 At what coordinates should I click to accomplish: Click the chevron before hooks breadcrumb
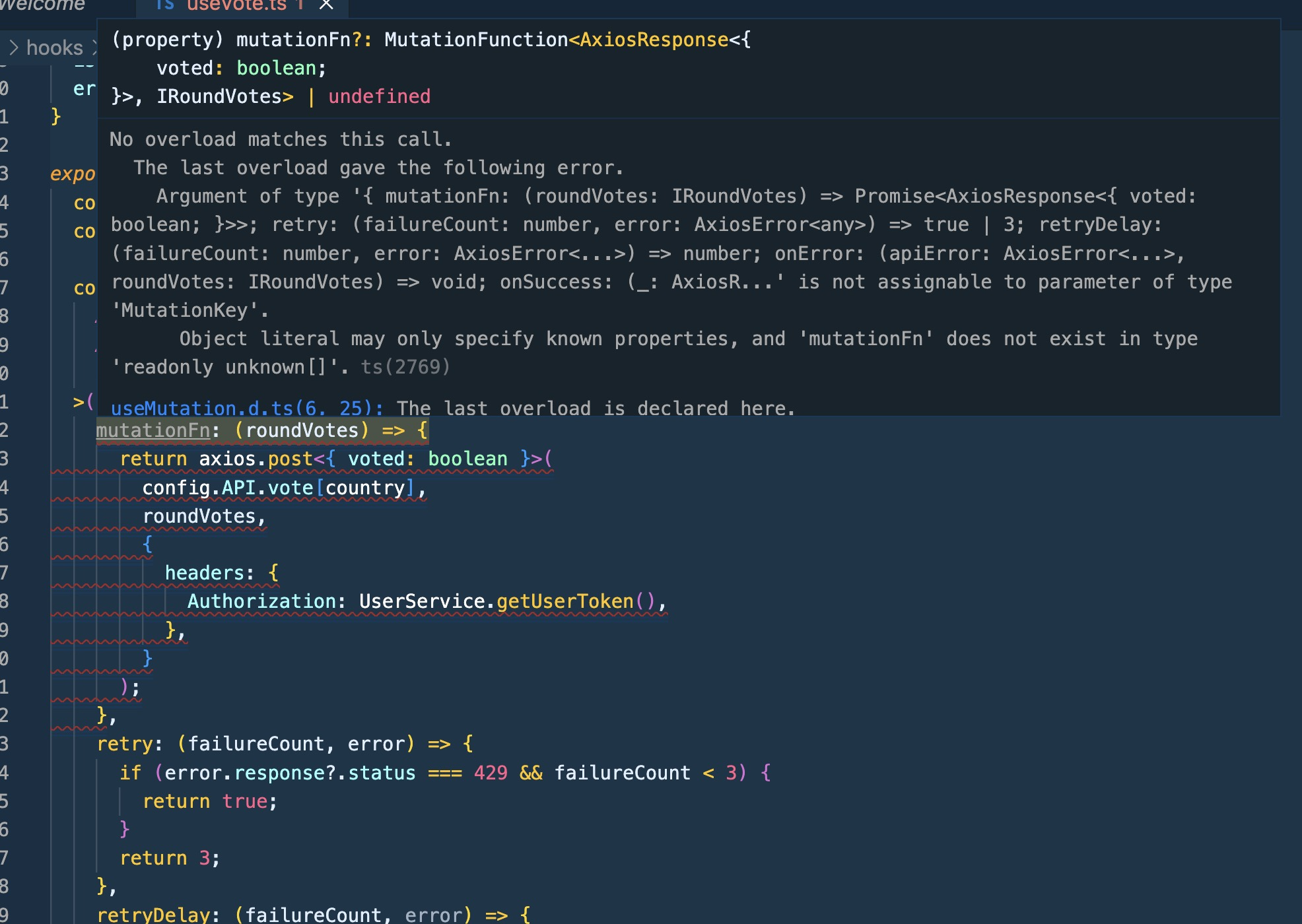[13, 48]
